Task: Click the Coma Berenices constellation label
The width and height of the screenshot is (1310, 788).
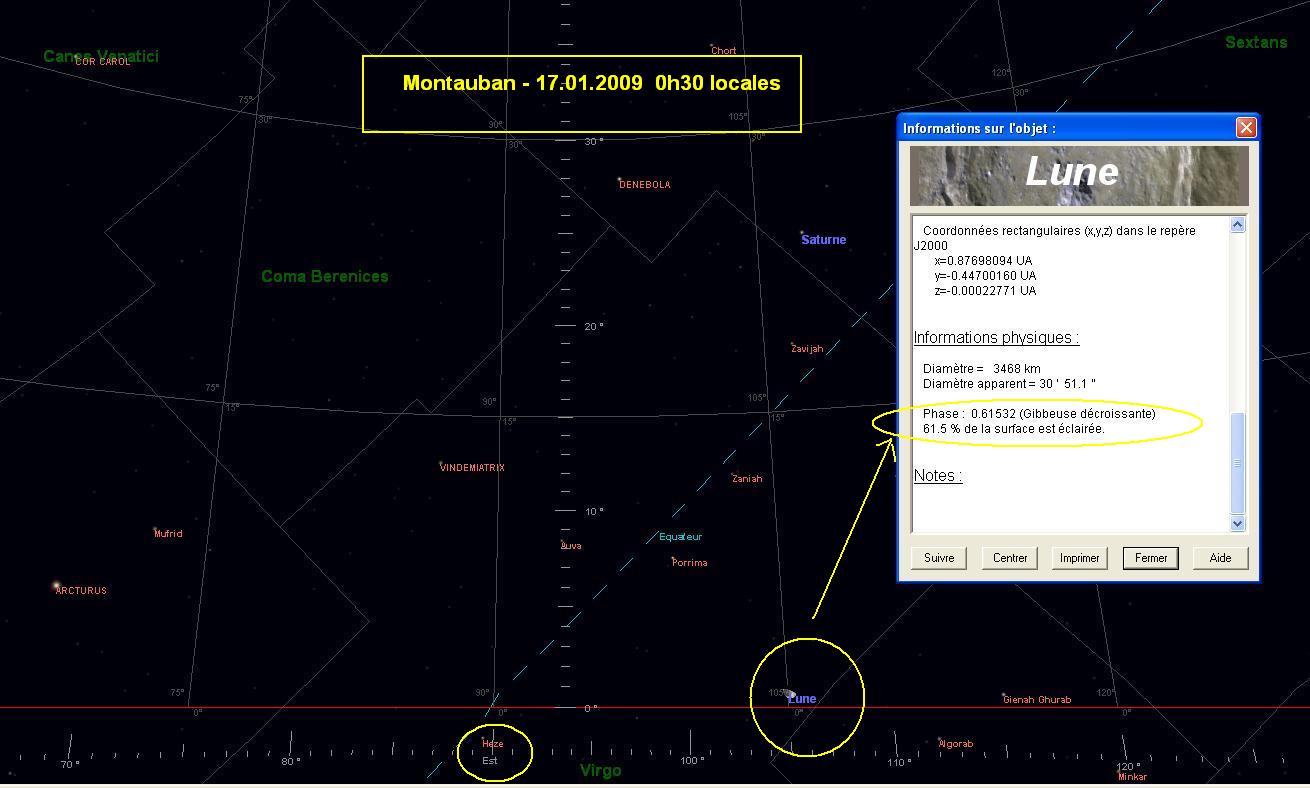Action: point(324,277)
